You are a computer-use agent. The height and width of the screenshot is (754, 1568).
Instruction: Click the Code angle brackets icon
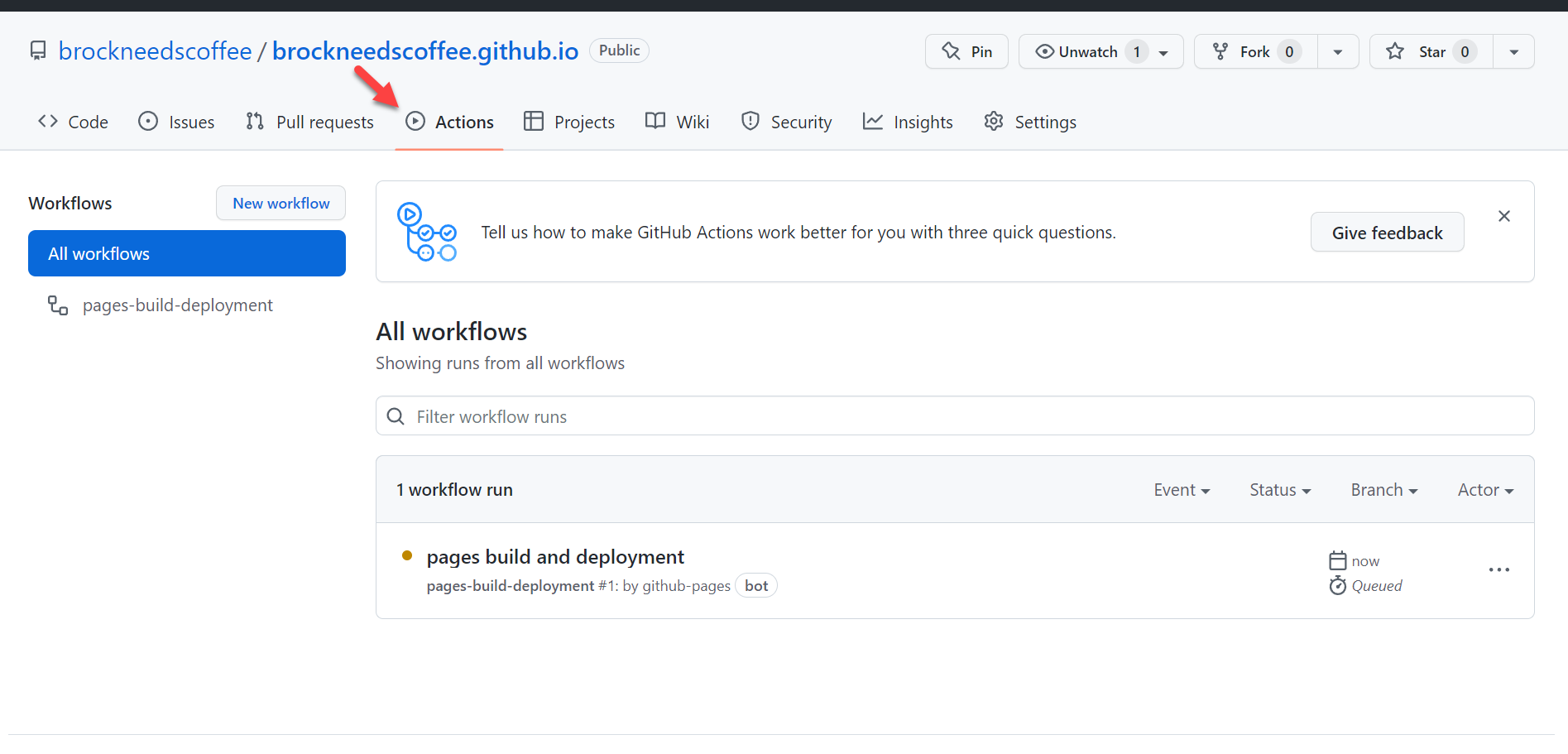48,122
